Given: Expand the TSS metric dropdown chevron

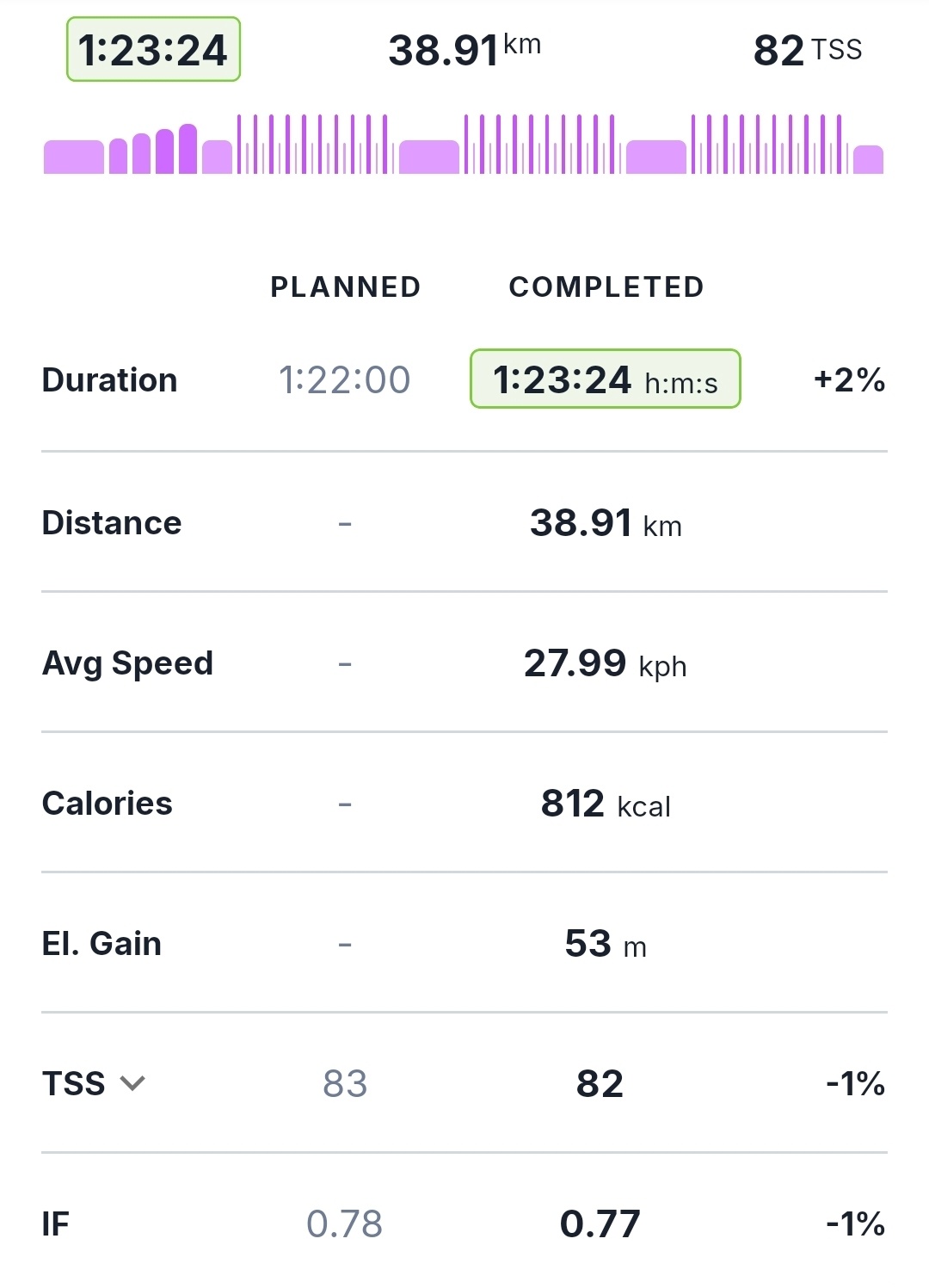Looking at the screenshot, I should click(132, 1083).
